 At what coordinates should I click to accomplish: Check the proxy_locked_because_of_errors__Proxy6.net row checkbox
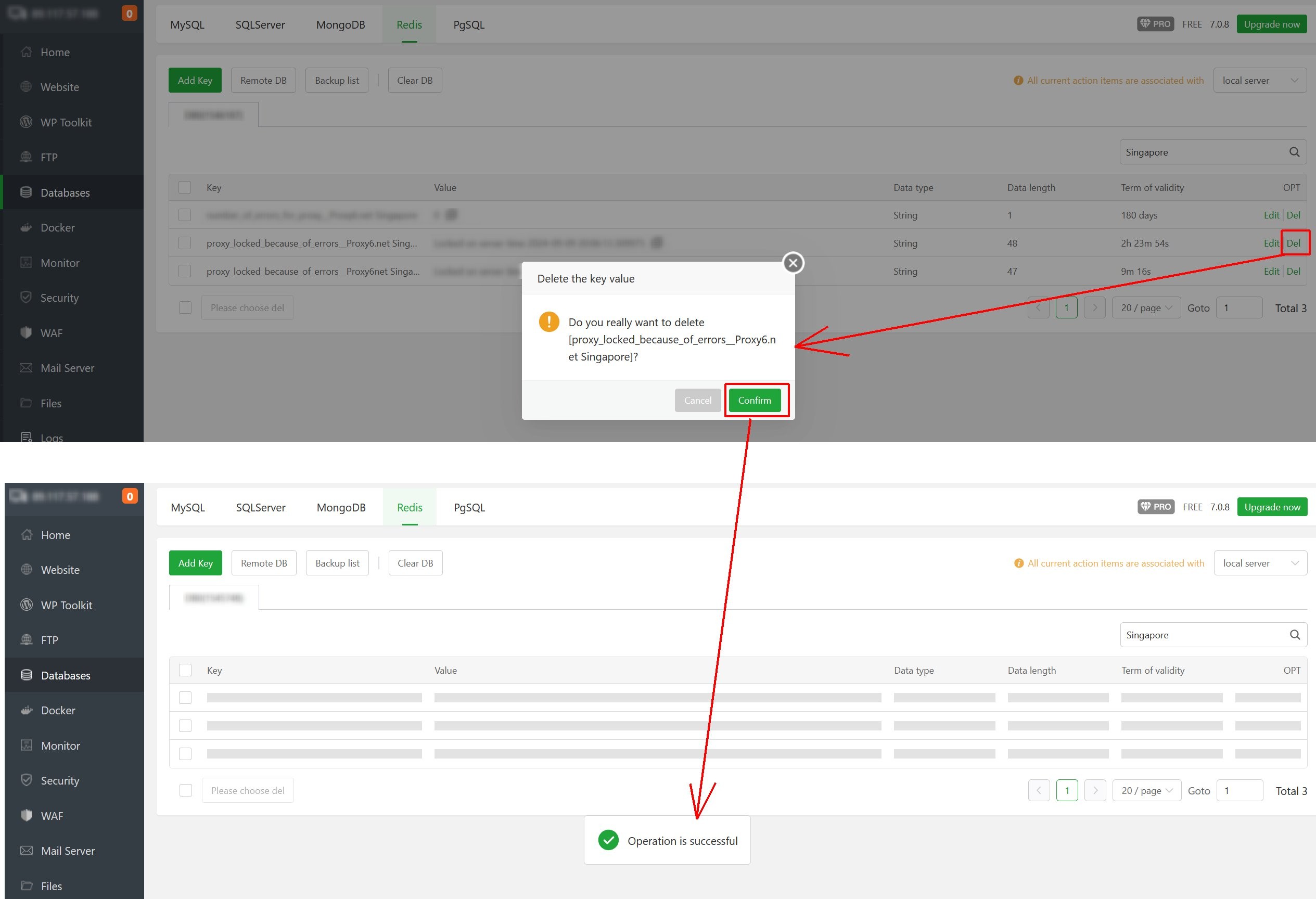coord(185,242)
